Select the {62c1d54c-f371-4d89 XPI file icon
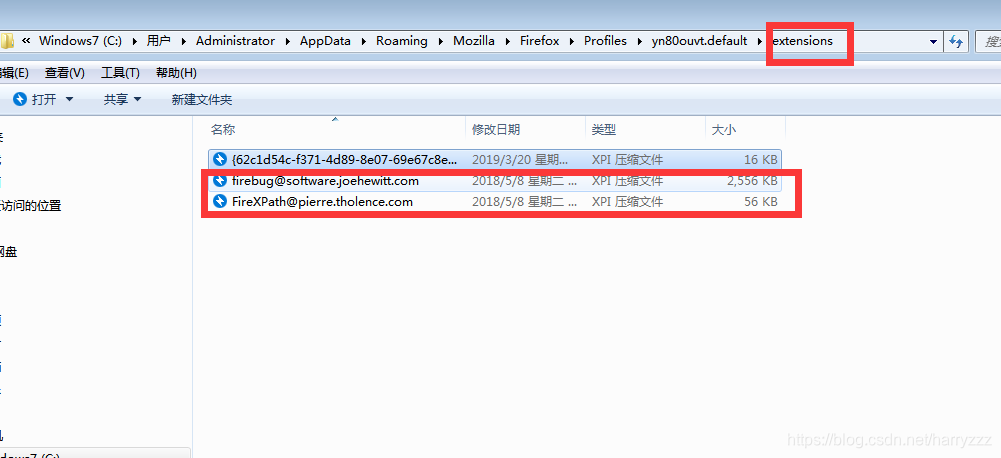The image size is (1001, 458). point(220,159)
